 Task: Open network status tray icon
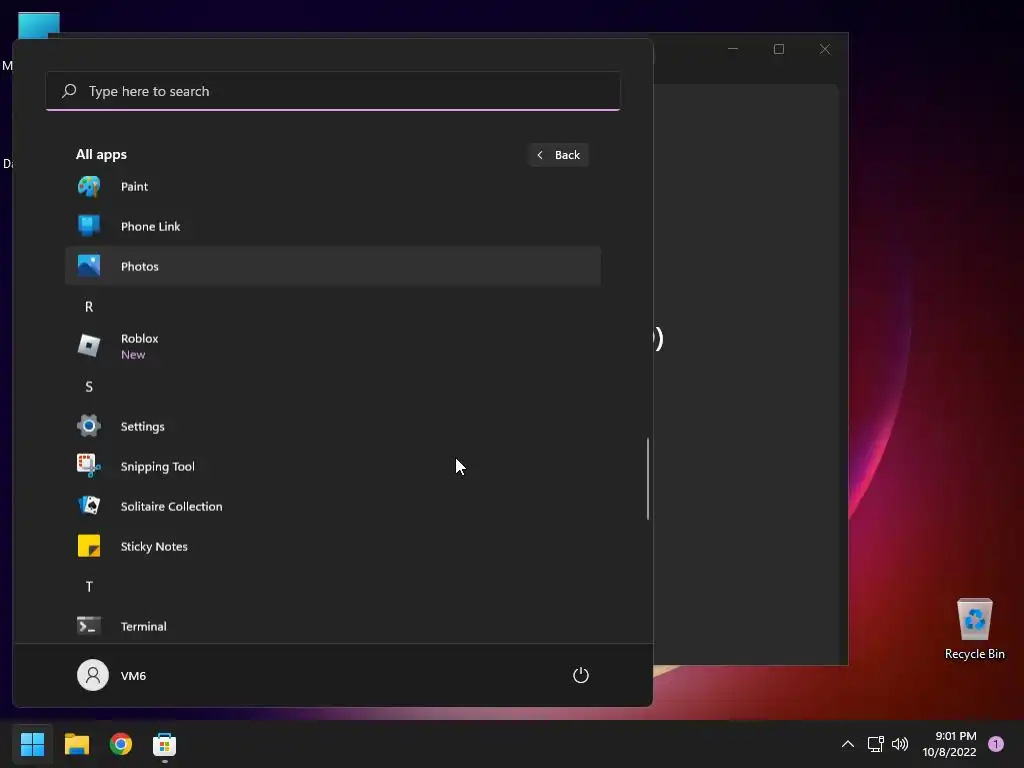[875, 744]
